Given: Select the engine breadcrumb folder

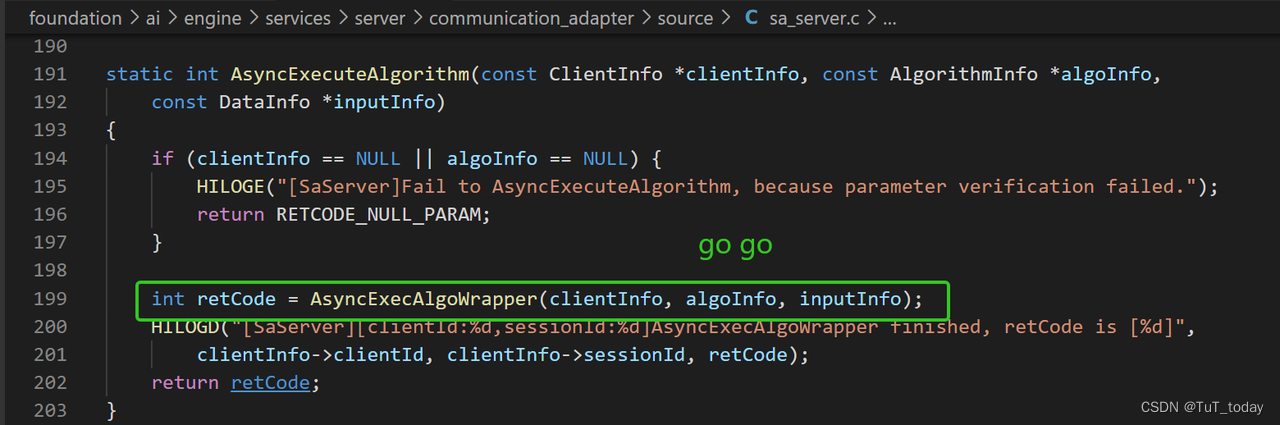Looking at the screenshot, I should [x=213, y=18].
